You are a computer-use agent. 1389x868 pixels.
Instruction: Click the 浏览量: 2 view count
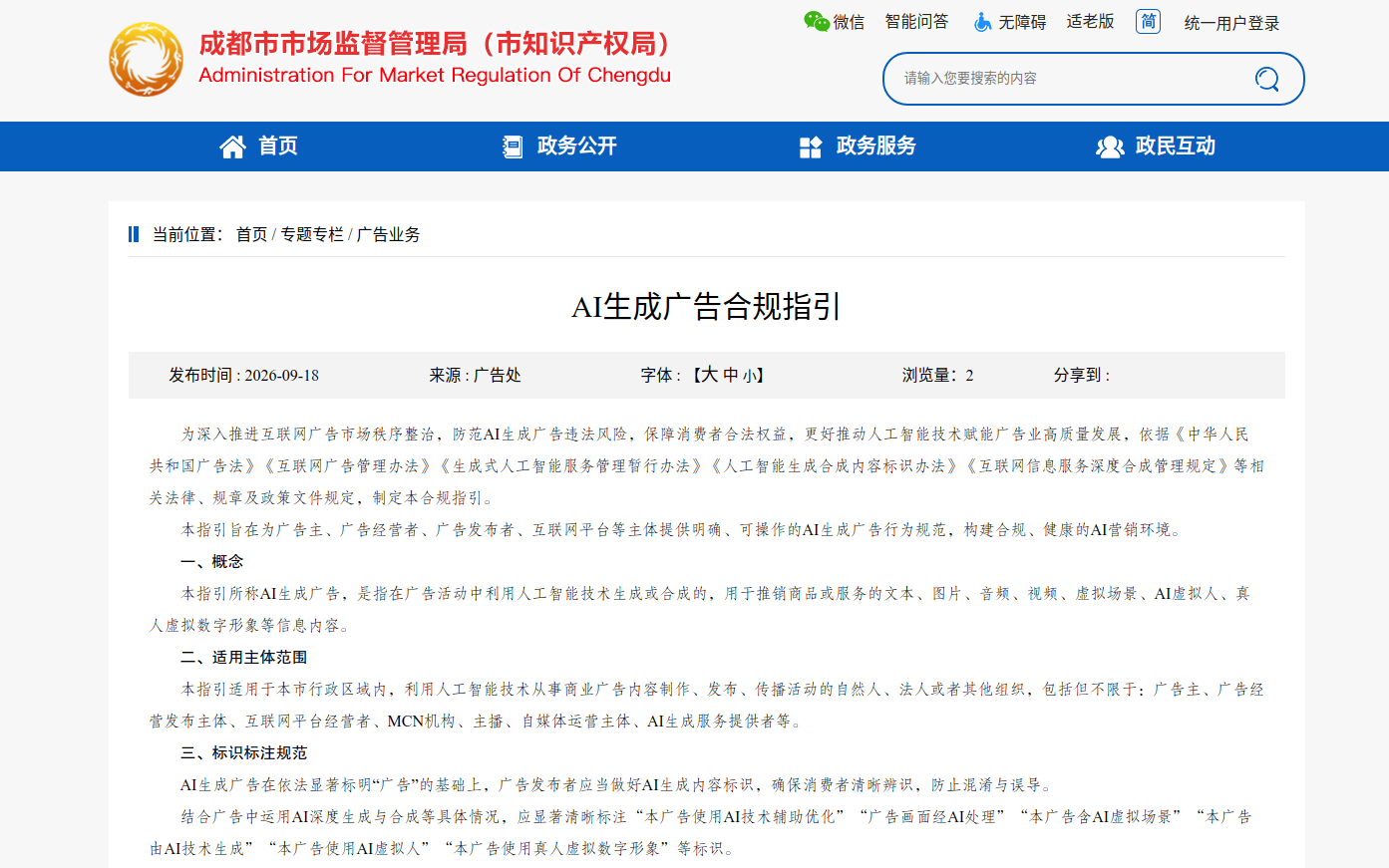coord(938,376)
